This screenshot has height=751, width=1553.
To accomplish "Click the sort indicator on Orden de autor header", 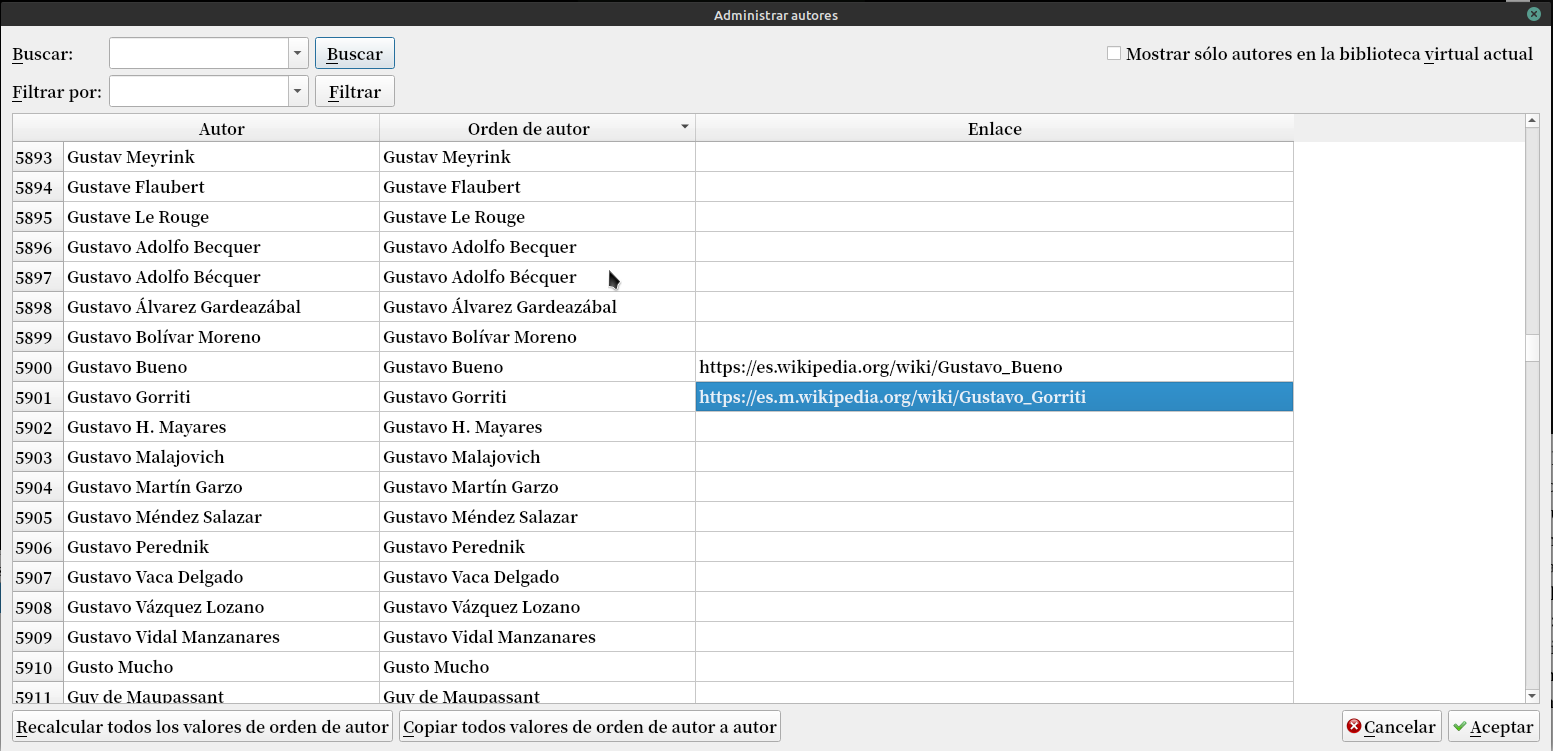I will (685, 127).
